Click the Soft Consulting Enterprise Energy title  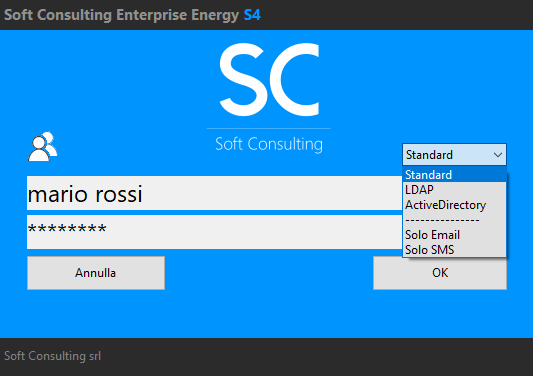point(121,15)
